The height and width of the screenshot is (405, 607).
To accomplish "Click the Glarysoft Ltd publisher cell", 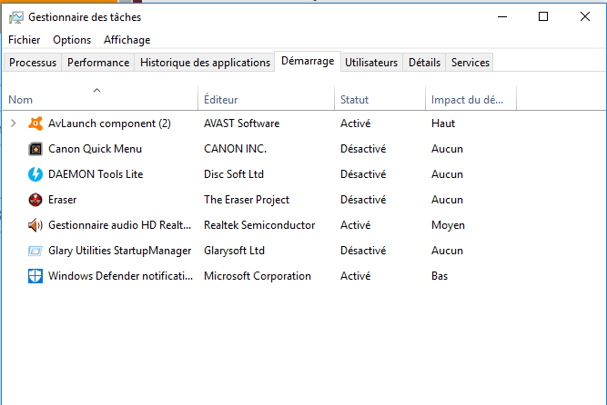I will tap(234, 251).
